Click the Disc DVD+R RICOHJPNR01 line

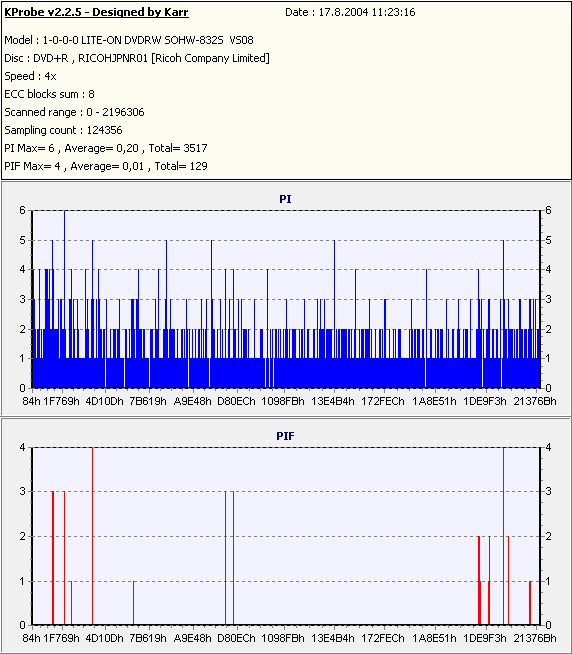pos(137,58)
